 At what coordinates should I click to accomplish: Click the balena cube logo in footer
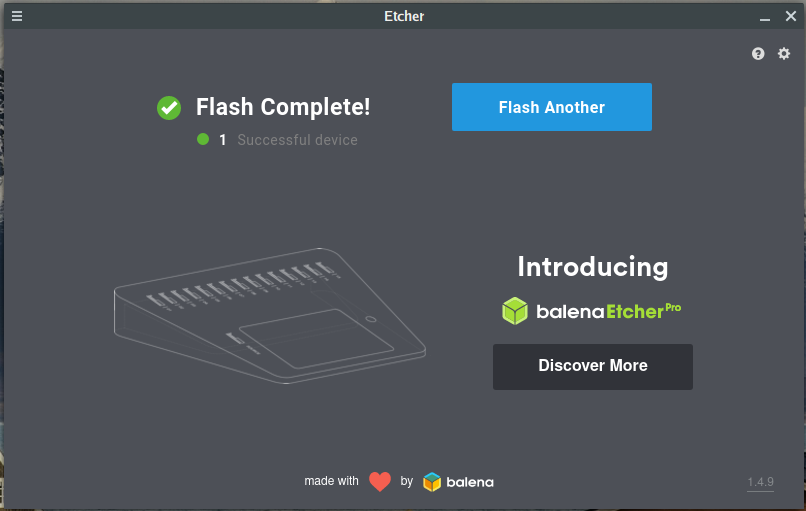432,482
